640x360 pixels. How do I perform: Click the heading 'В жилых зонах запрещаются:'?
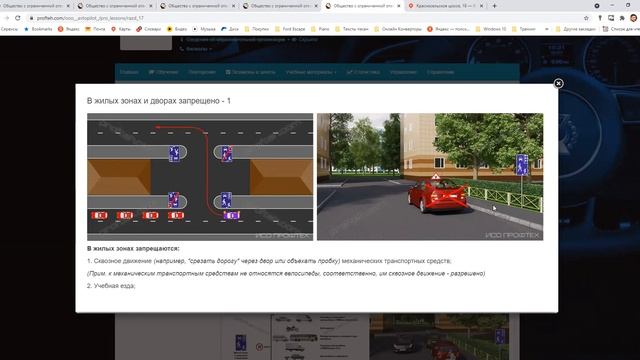[x=133, y=248]
